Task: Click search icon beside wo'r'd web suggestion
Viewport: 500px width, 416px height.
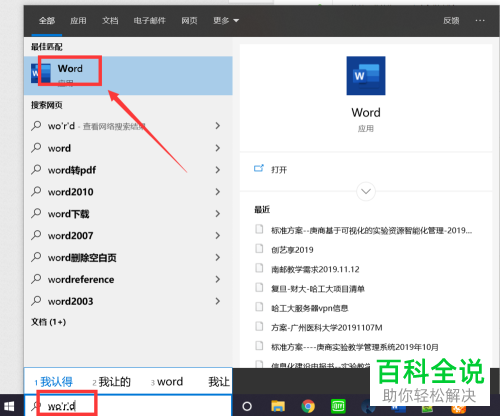Action: (x=36, y=126)
